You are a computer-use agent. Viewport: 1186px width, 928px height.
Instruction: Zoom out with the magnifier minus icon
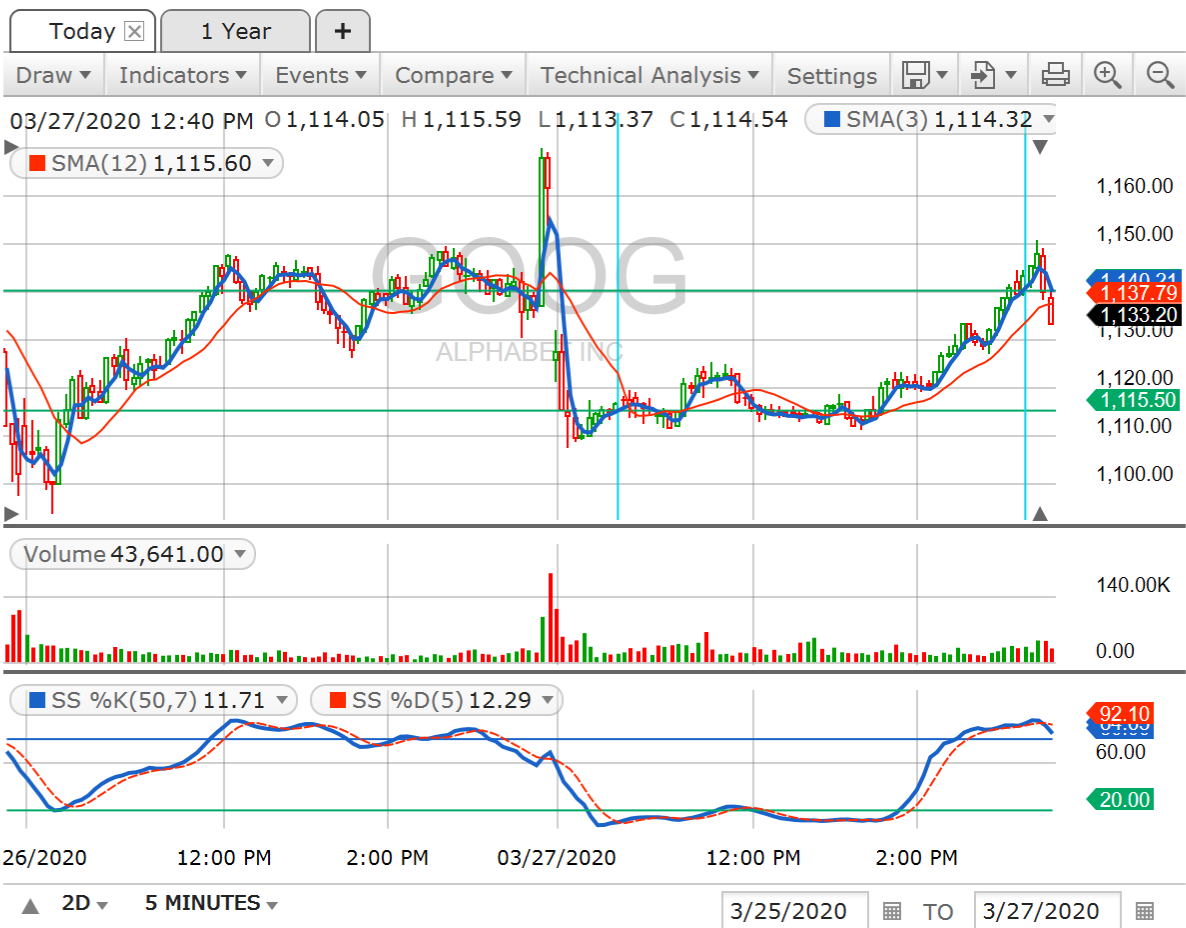(x=1159, y=75)
